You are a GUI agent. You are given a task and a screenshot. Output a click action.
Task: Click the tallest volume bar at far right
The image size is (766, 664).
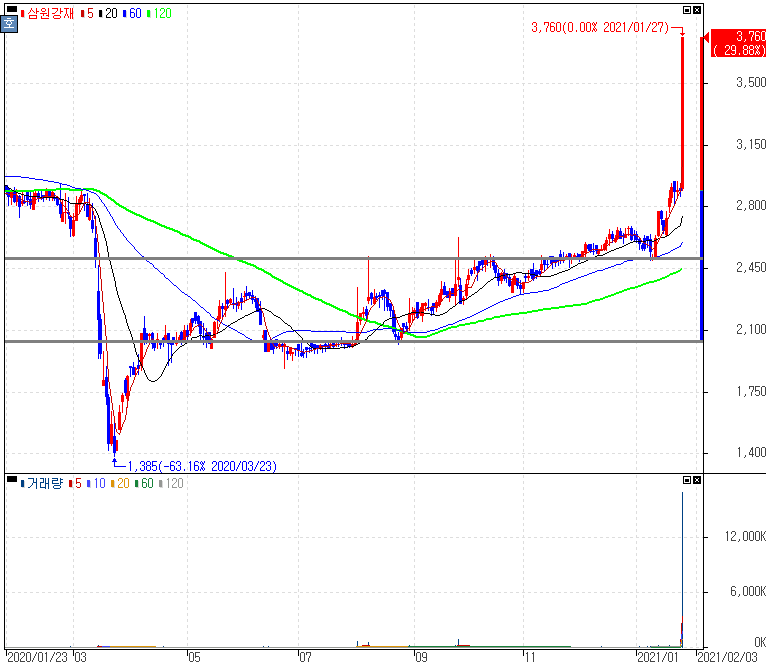(682, 570)
